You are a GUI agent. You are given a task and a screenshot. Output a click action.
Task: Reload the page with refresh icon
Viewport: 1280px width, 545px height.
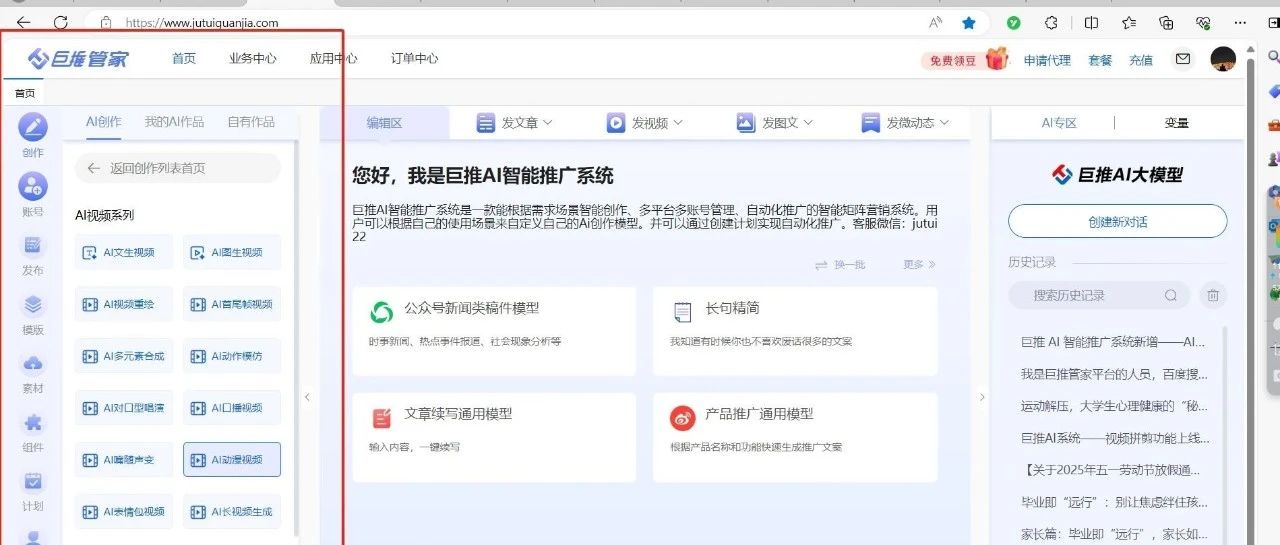click(61, 22)
